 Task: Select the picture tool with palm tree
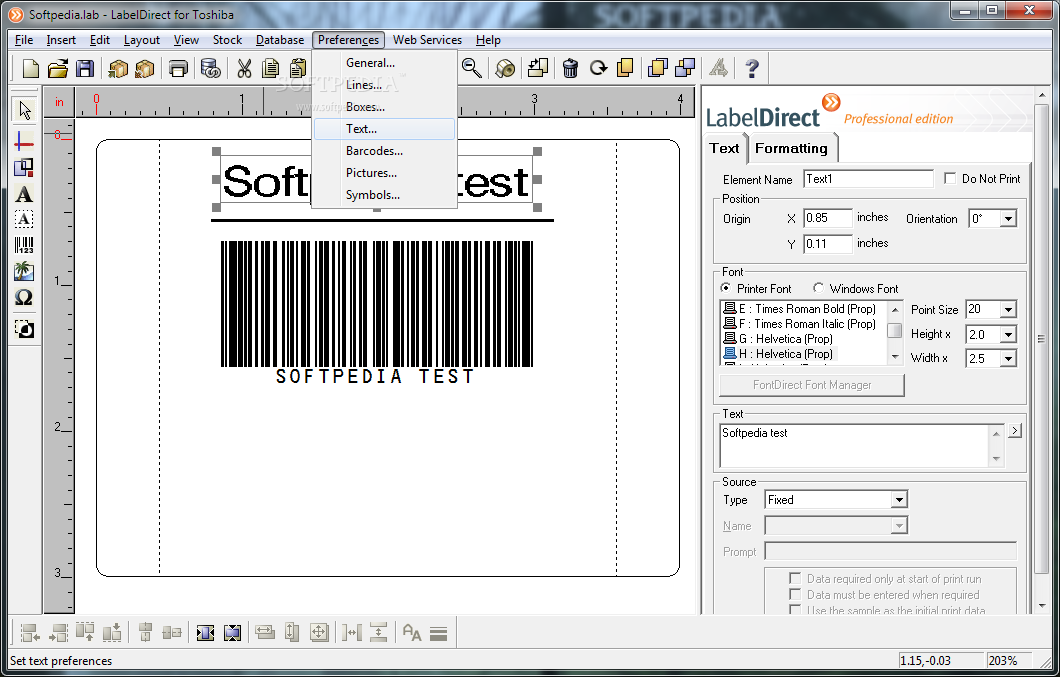pyautogui.click(x=24, y=271)
